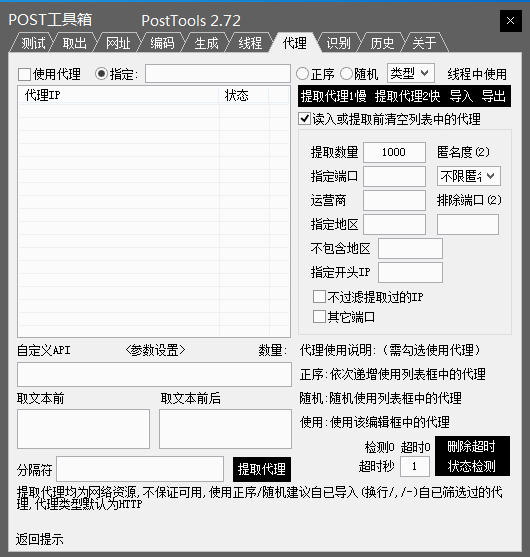Click the 删除超时 button
This screenshot has height=557, width=530.
coord(472,446)
